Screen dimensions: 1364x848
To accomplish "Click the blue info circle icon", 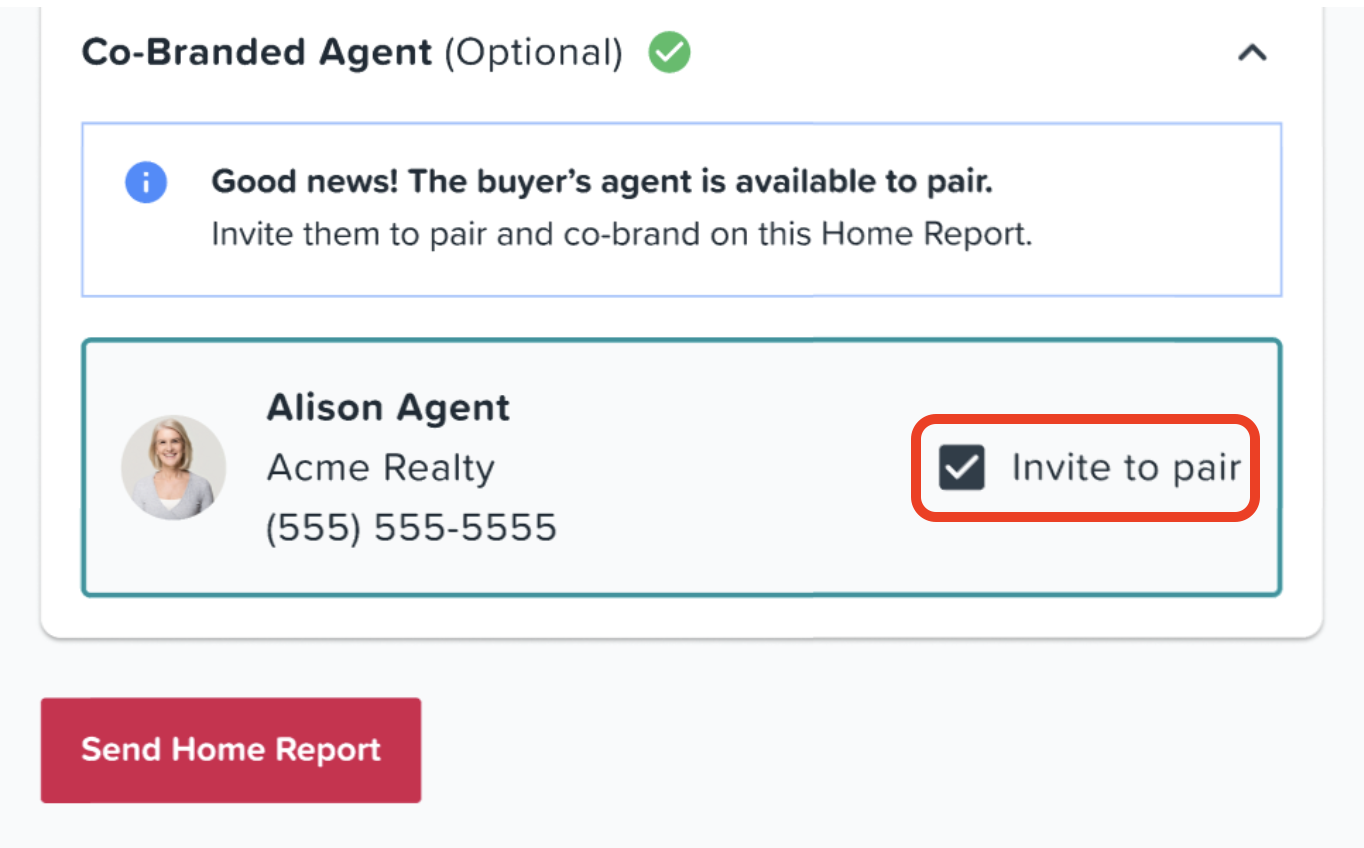I will coord(146,183).
